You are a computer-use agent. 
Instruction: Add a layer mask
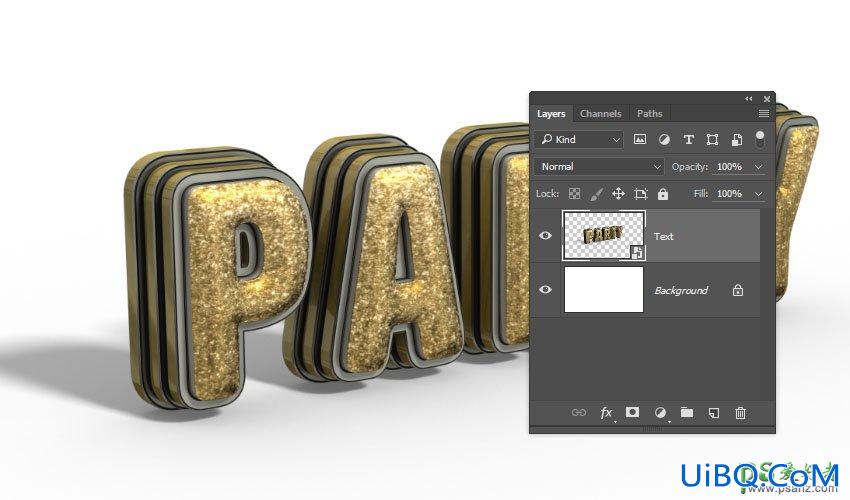point(632,412)
